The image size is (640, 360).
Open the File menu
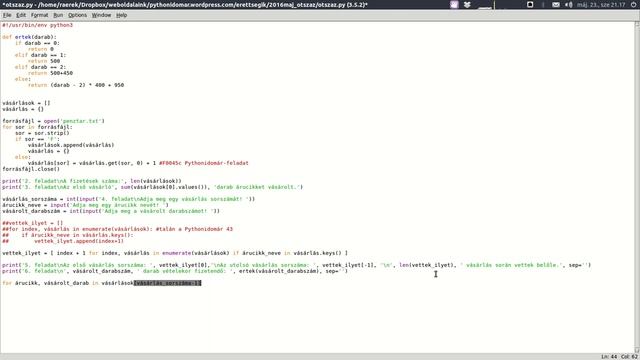point(7,15)
